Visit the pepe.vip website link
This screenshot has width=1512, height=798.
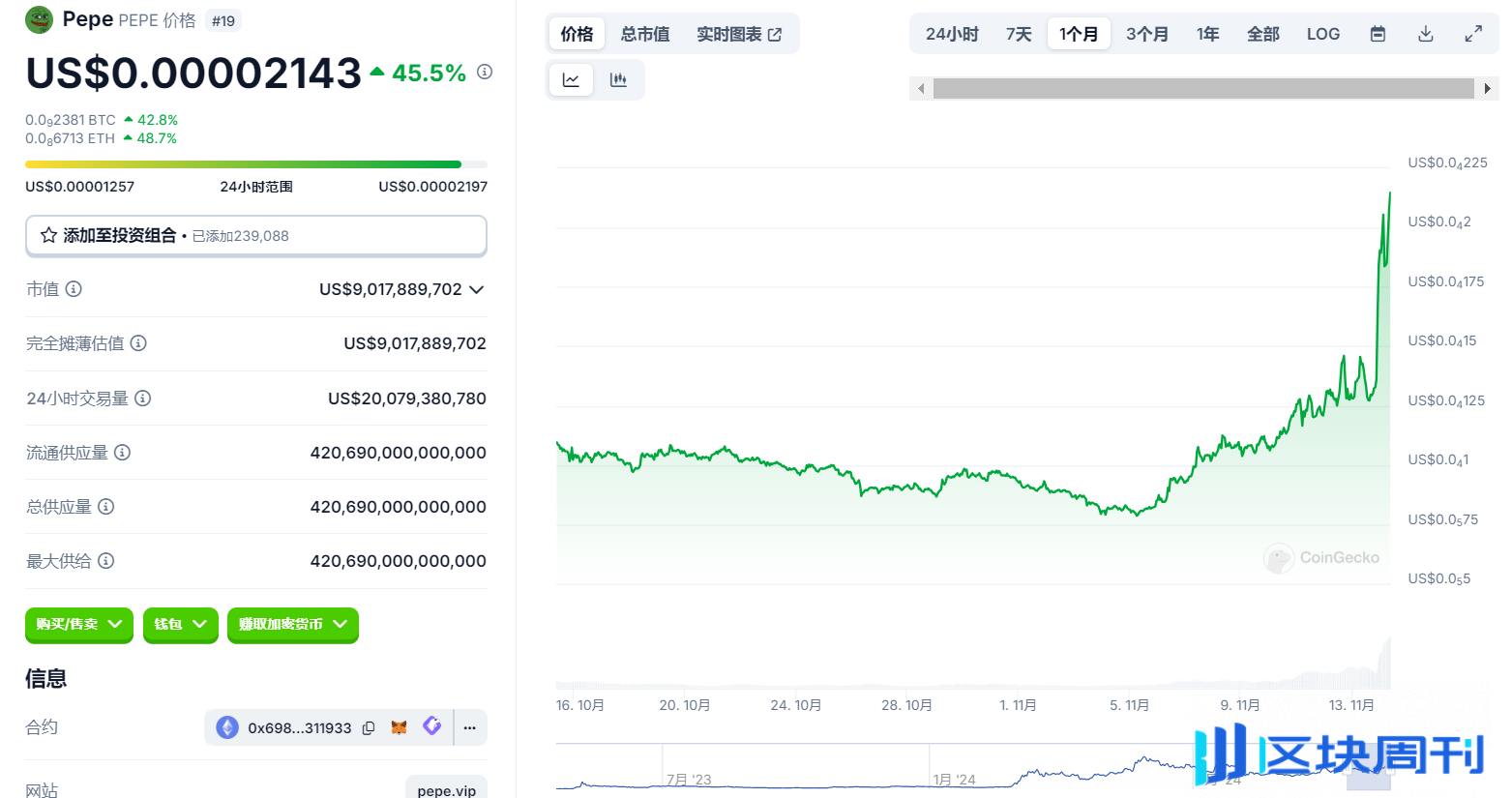[x=446, y=789]
